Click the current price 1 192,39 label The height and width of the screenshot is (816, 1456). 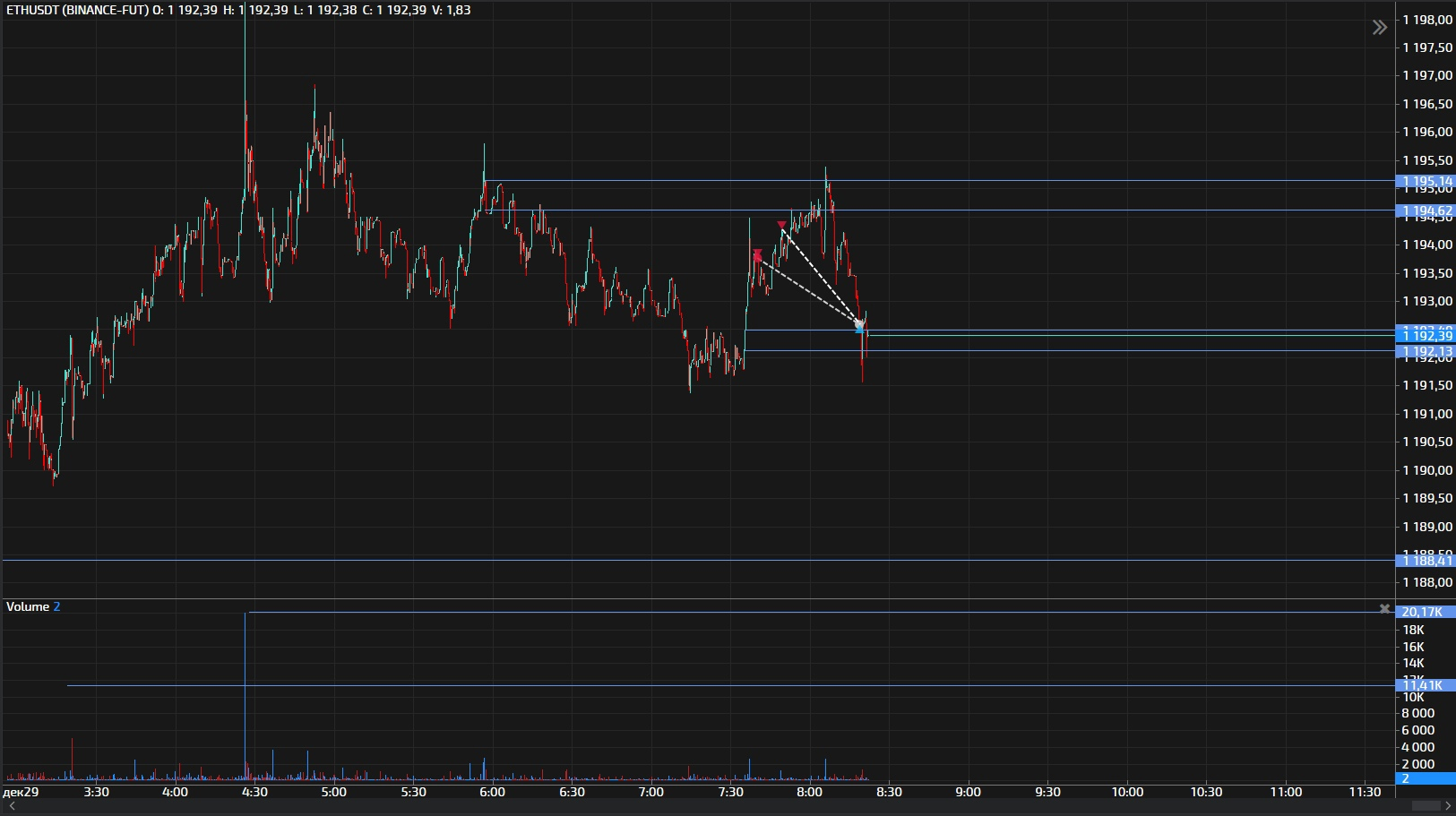1426,336
